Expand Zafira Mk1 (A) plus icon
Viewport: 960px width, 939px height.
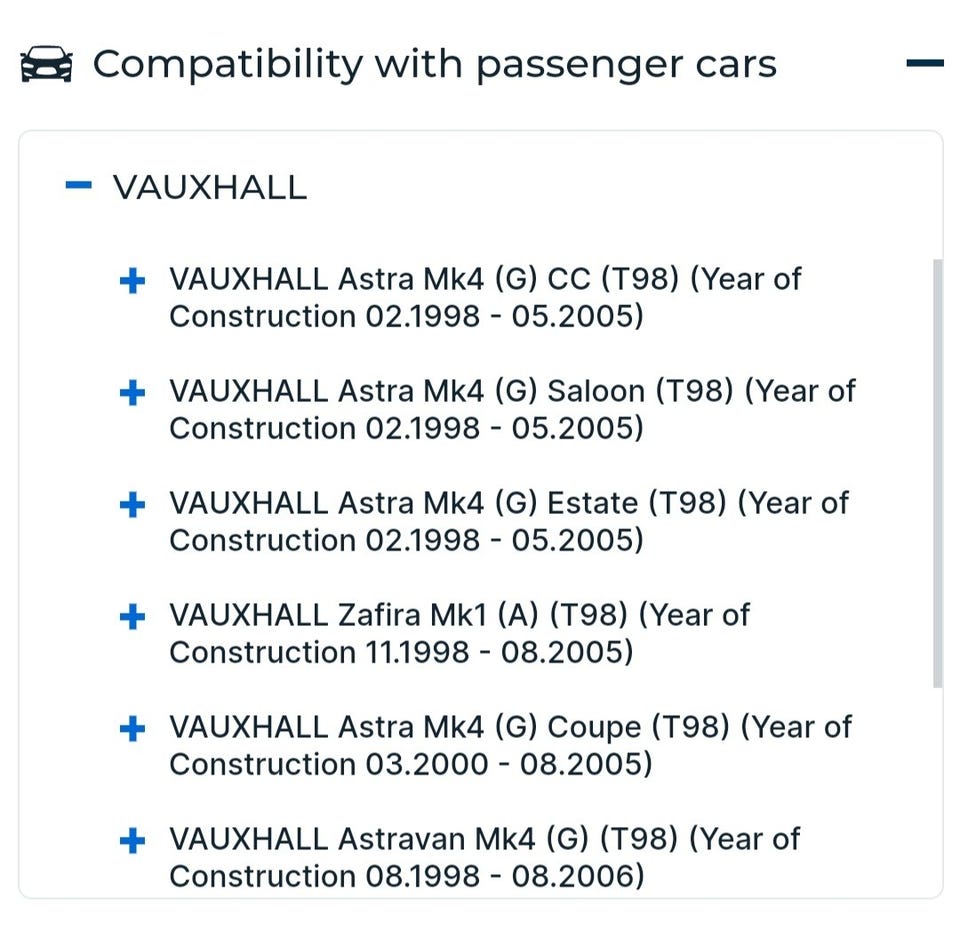[132, 617]
